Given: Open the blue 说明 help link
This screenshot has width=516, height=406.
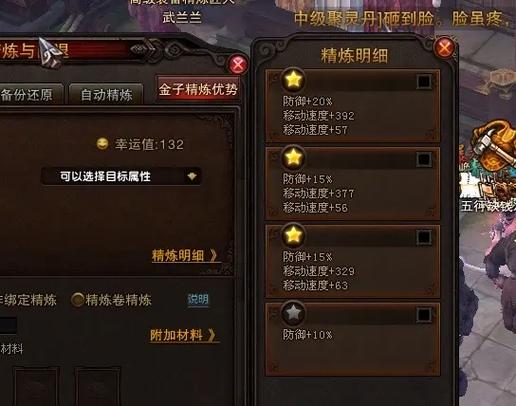Looking at the screenshot, I should tap(198, 299).
